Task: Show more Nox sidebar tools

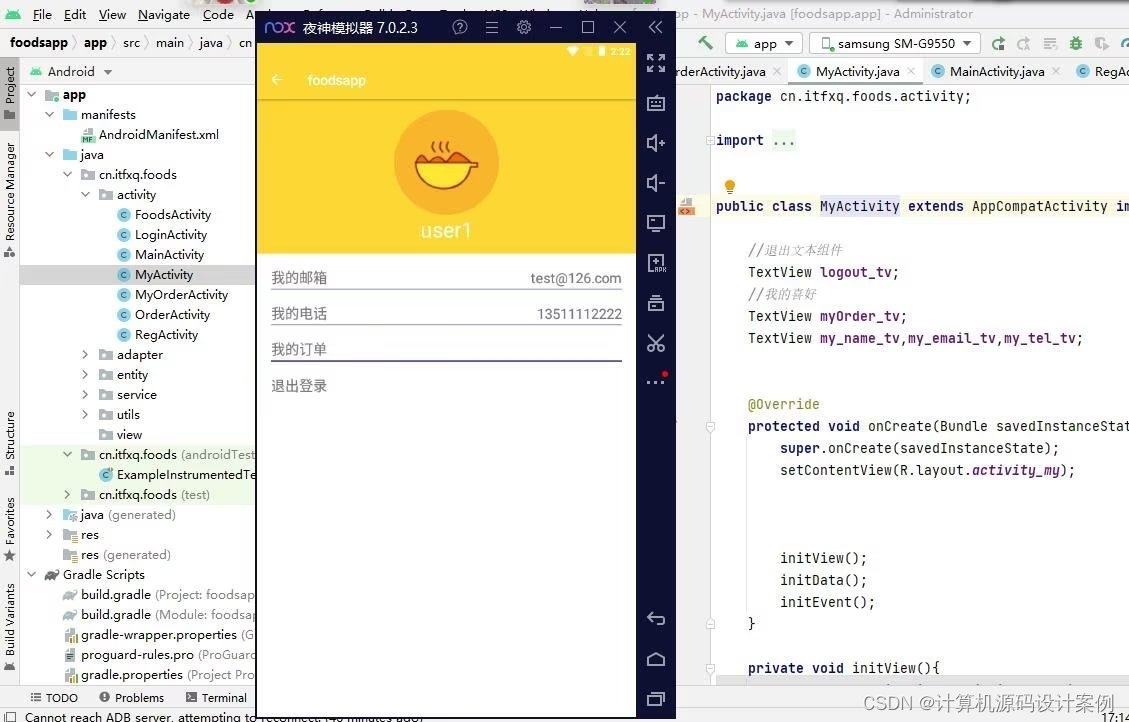Action: [656, 380]
